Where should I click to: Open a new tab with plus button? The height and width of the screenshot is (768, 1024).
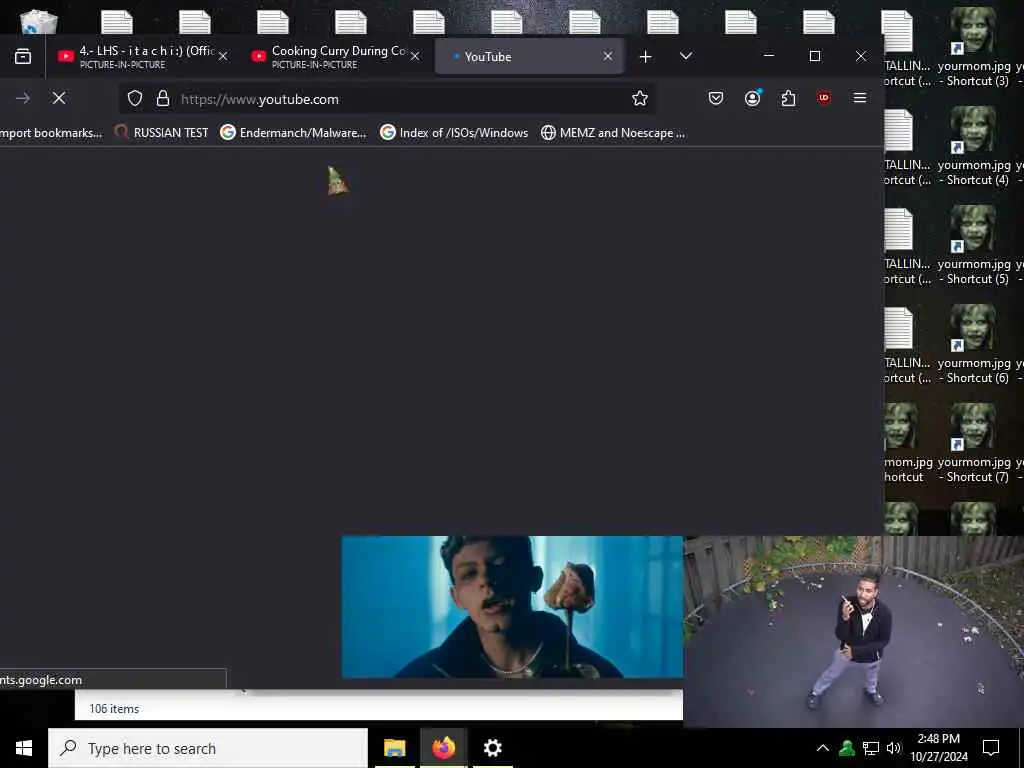click(645, 57)
